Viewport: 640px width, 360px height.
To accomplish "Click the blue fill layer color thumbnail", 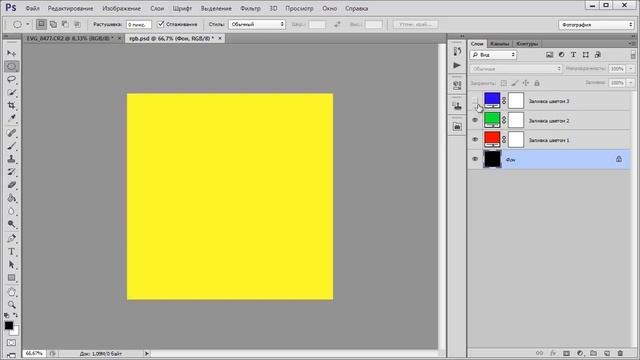I will click(492, 100).
